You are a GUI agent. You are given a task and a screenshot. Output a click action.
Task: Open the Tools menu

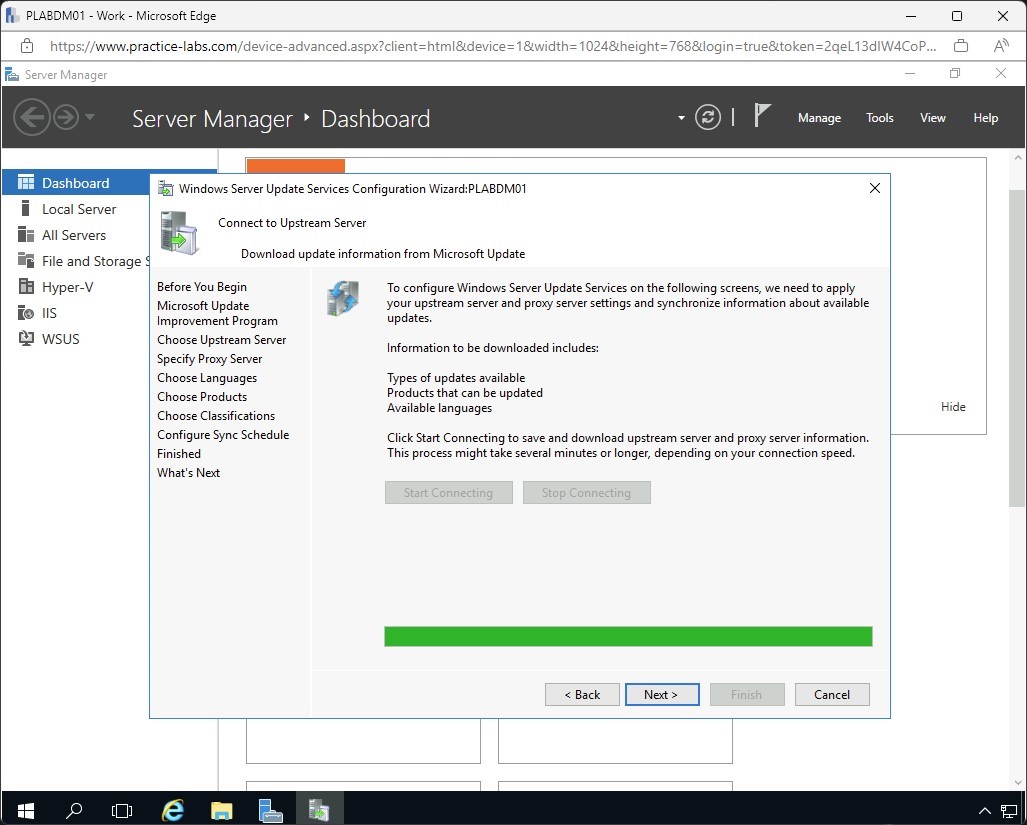(x=879, y=118)
